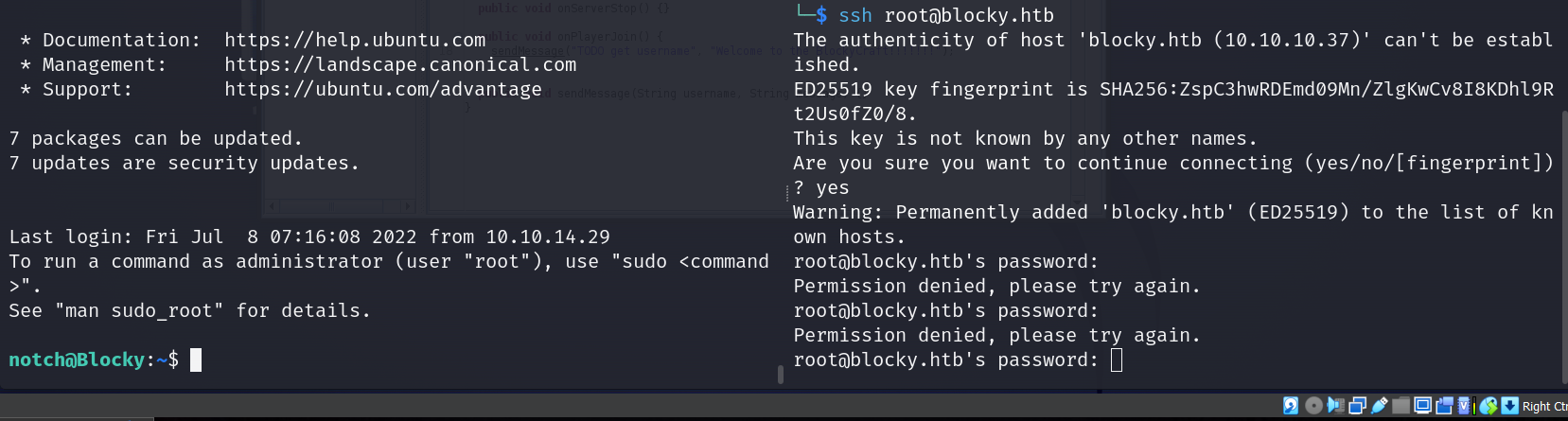Open the optical disk status icon
This screenshot has height=421, width=1568.
(x=1313, y=406)
